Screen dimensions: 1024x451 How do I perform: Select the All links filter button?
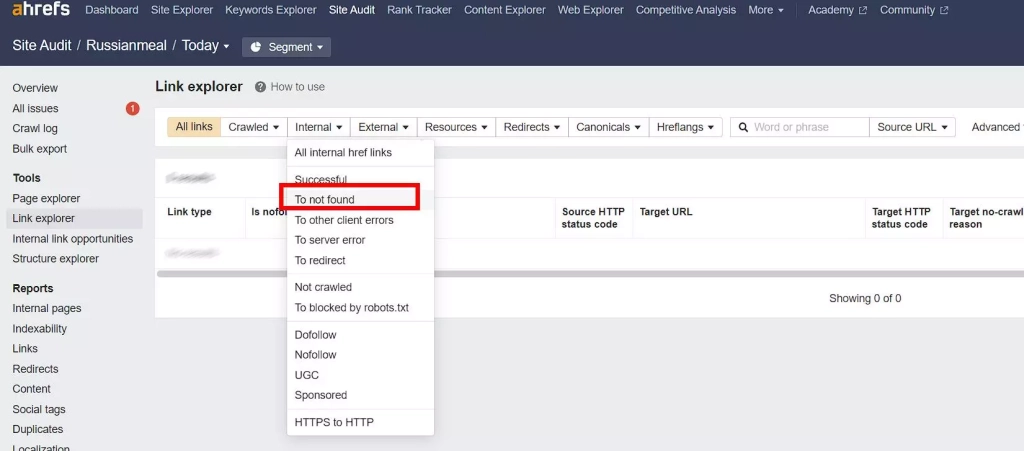[x=194, y=127]
